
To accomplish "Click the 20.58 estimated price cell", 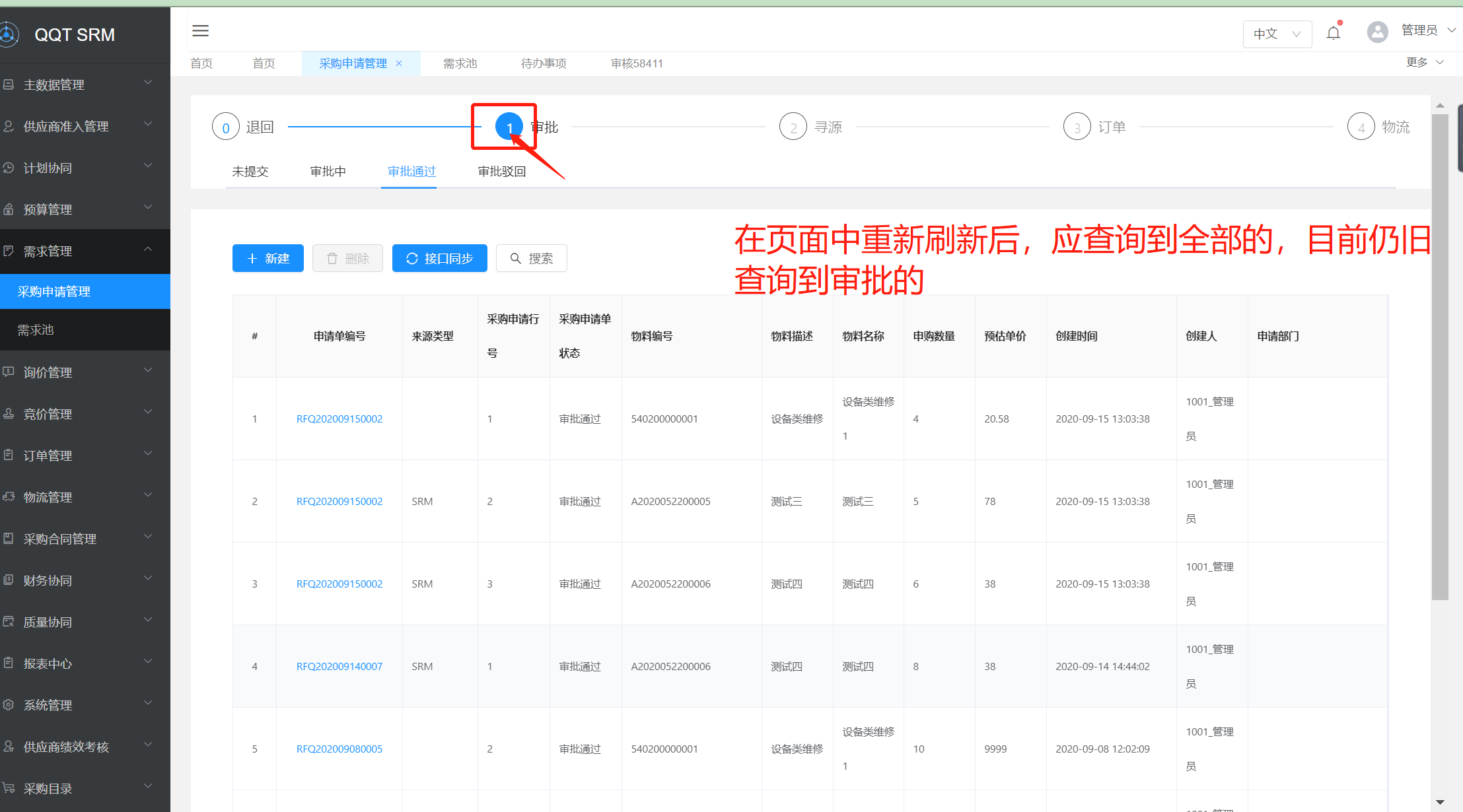I will (997, 419).
